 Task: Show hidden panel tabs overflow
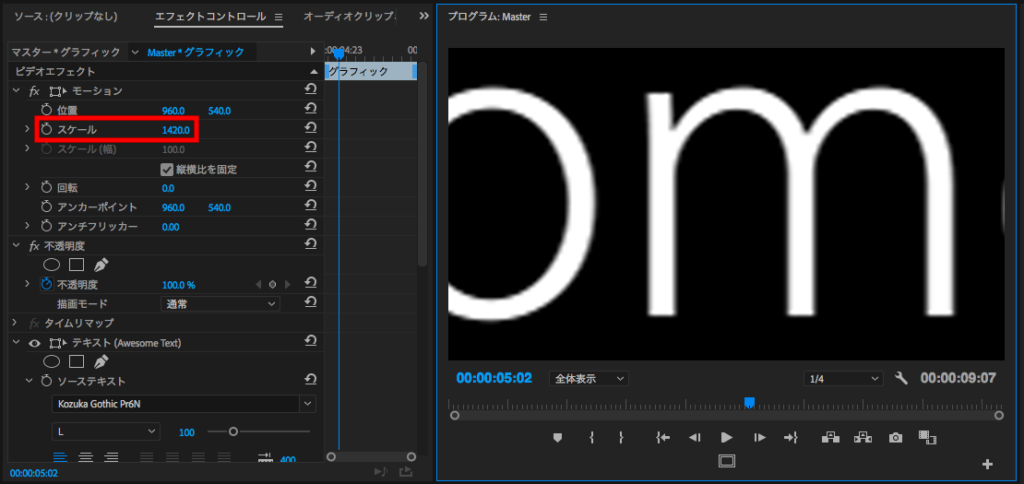click(x=424, y=16)
